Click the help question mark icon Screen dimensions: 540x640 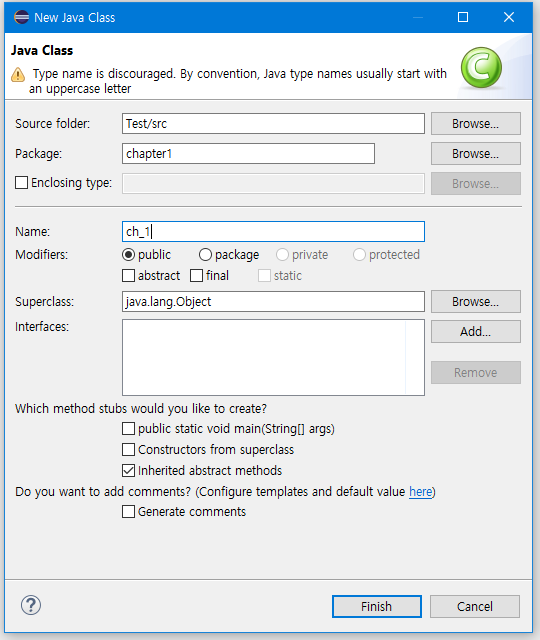point(31,605)
